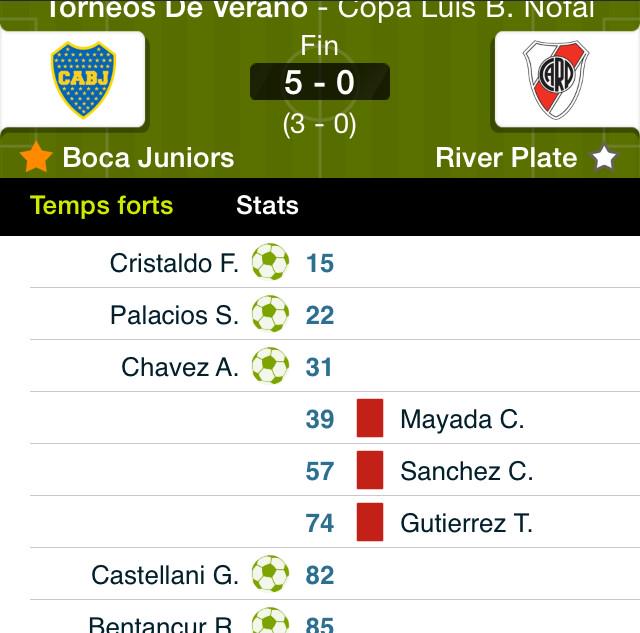Click the goal ball icon beside Chavez A.
This screenshot has height=633, width=640.
(270, 365)
